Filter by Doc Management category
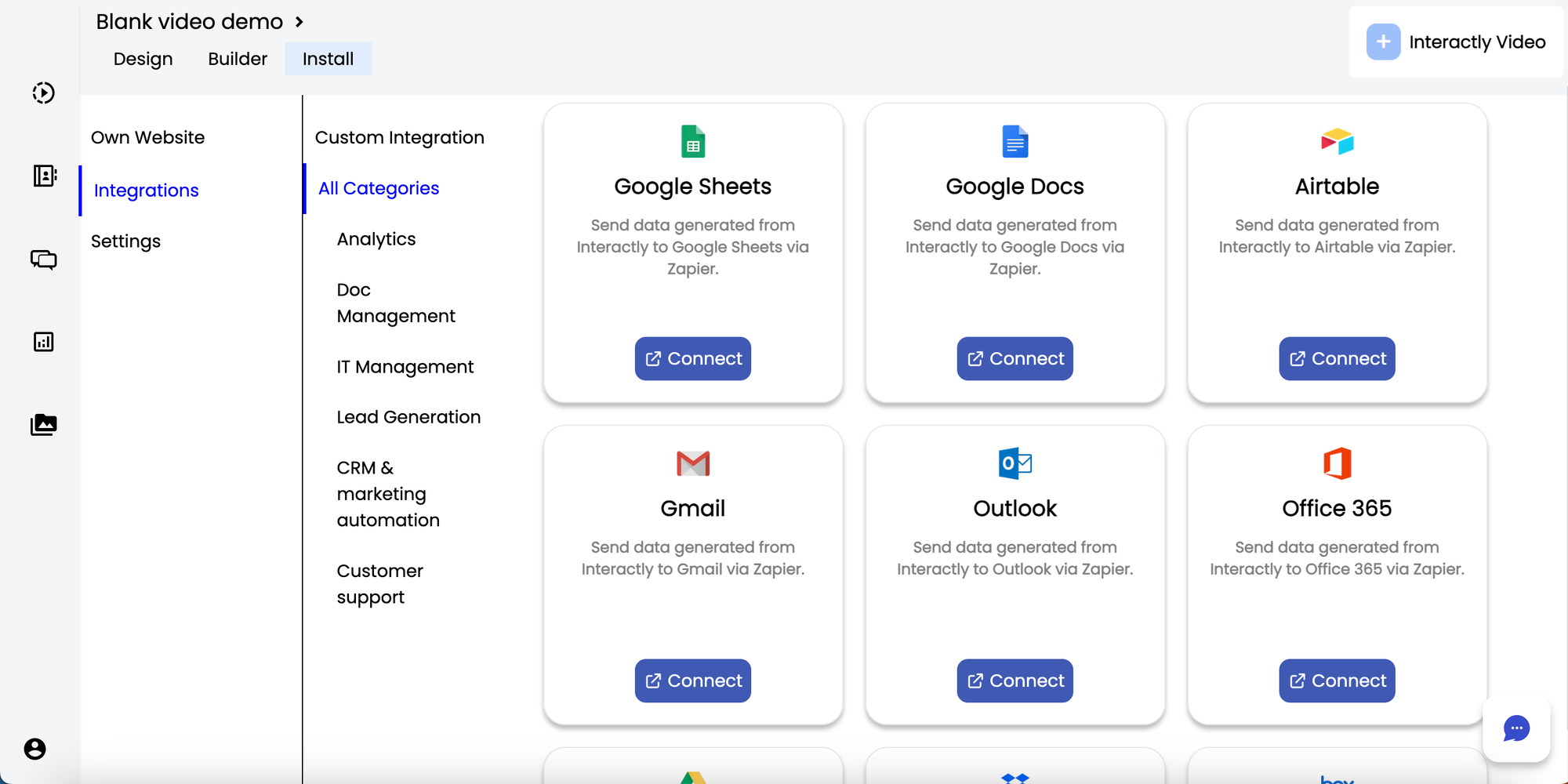Image resolution: width=1568 pixels, height=784 pixels. coord(396,303)
